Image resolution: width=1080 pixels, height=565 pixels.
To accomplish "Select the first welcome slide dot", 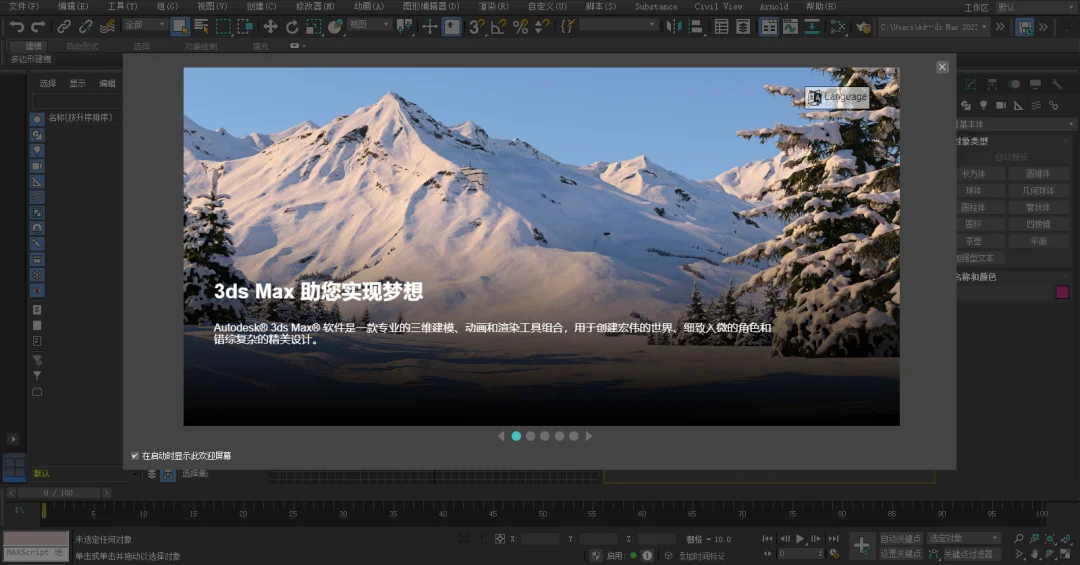I will click(516, 436).
